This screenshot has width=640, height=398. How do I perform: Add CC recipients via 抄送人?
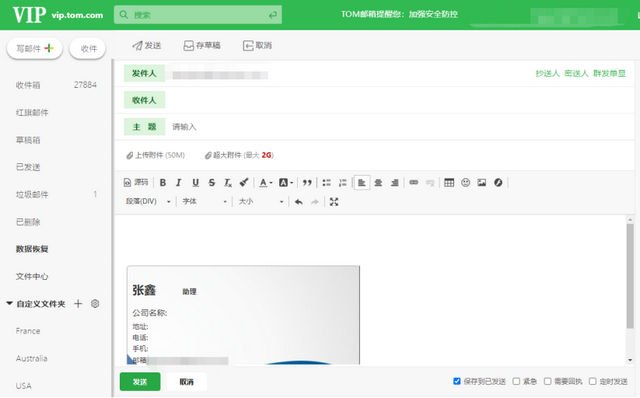click(547, 73)
